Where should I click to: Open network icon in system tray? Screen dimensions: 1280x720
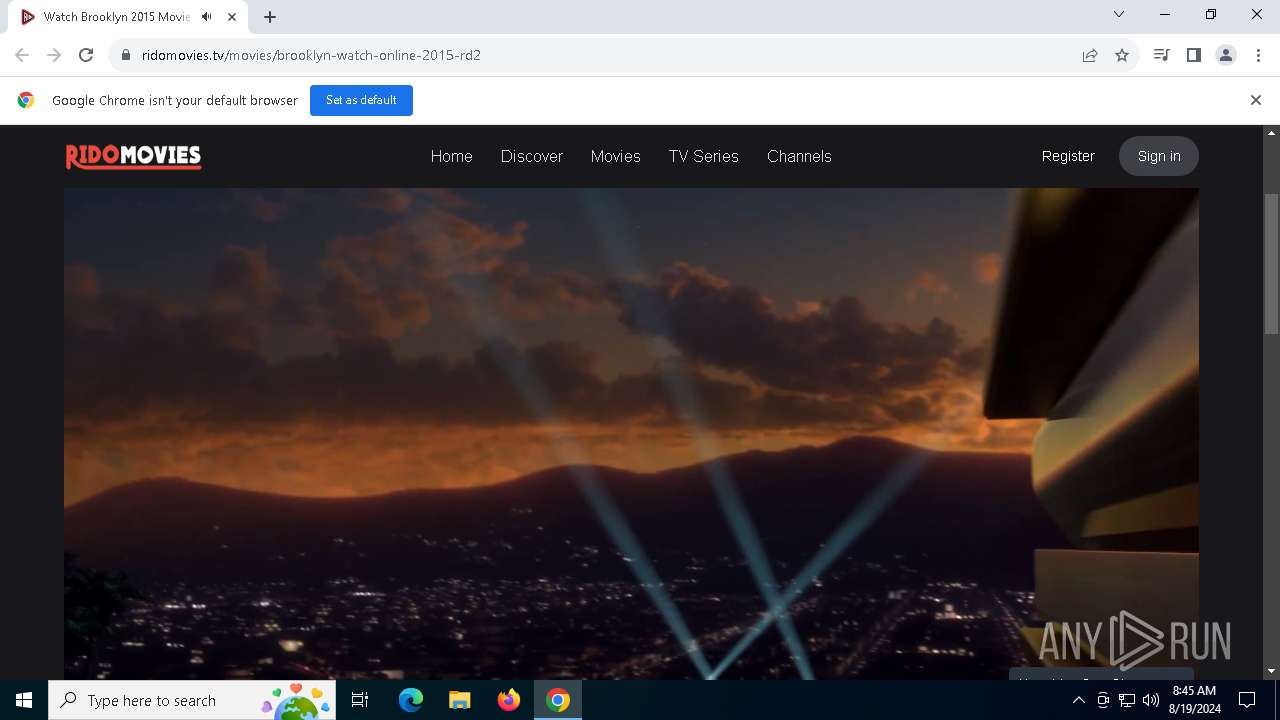pos(1127,700)
